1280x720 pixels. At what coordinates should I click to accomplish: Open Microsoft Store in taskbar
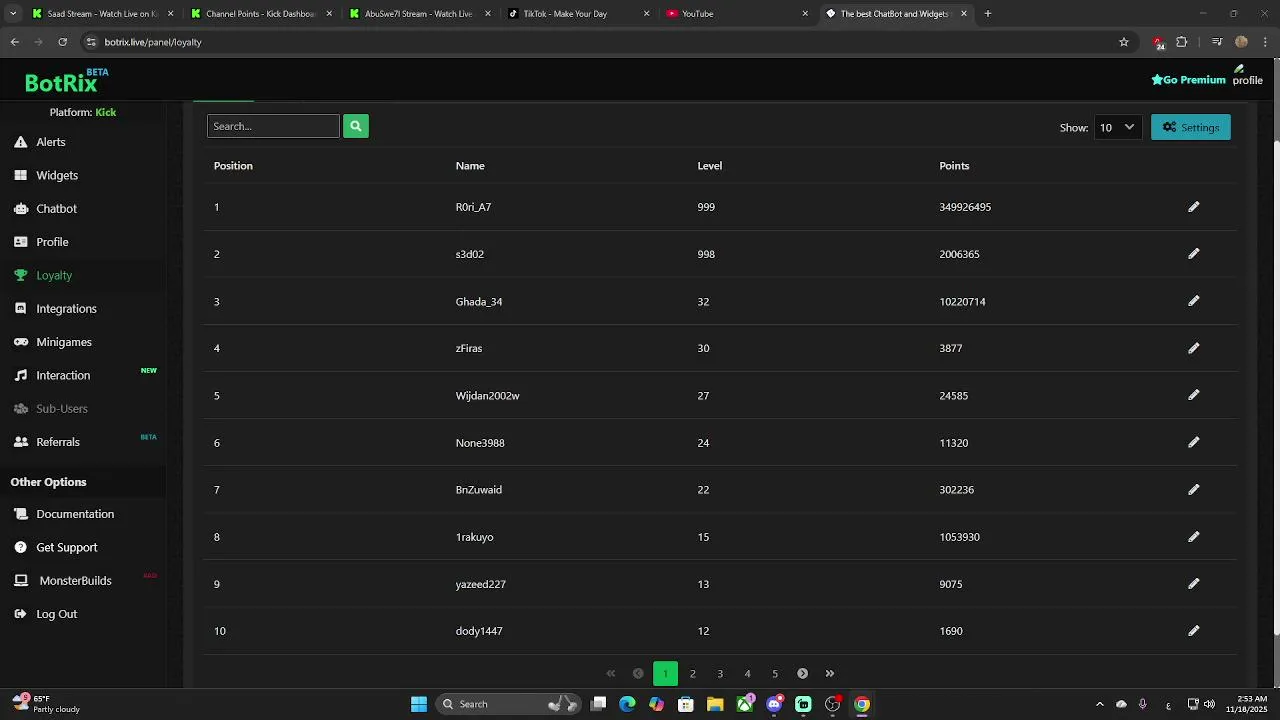point(686,704)
